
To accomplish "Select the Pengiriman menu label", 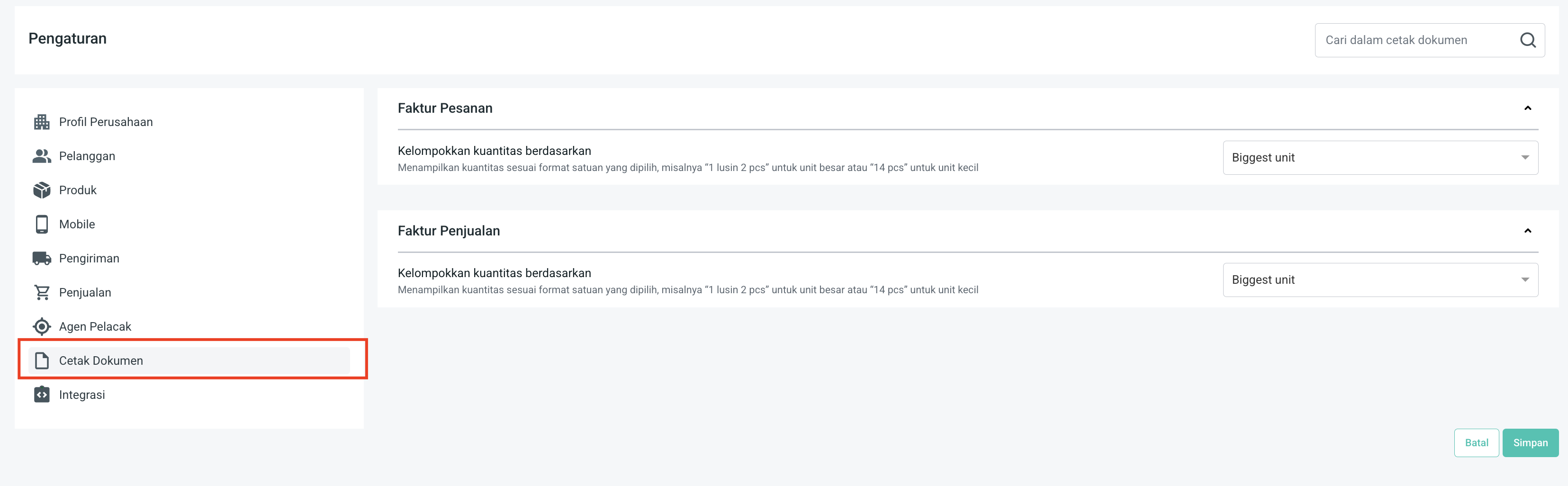I will point(89,259).
